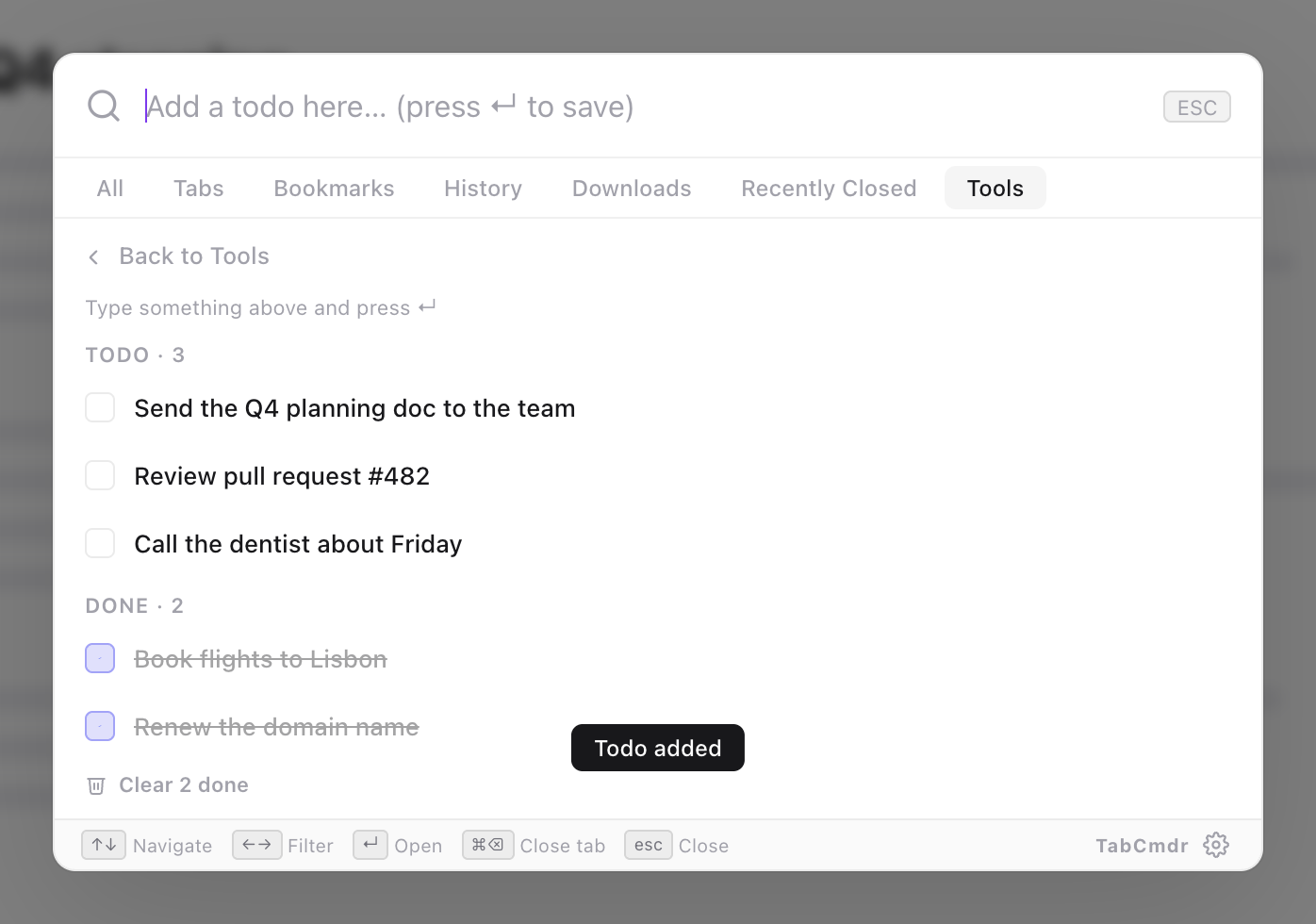
Task: Click the magnifying glass search icon
Action: tap(104, 107)
